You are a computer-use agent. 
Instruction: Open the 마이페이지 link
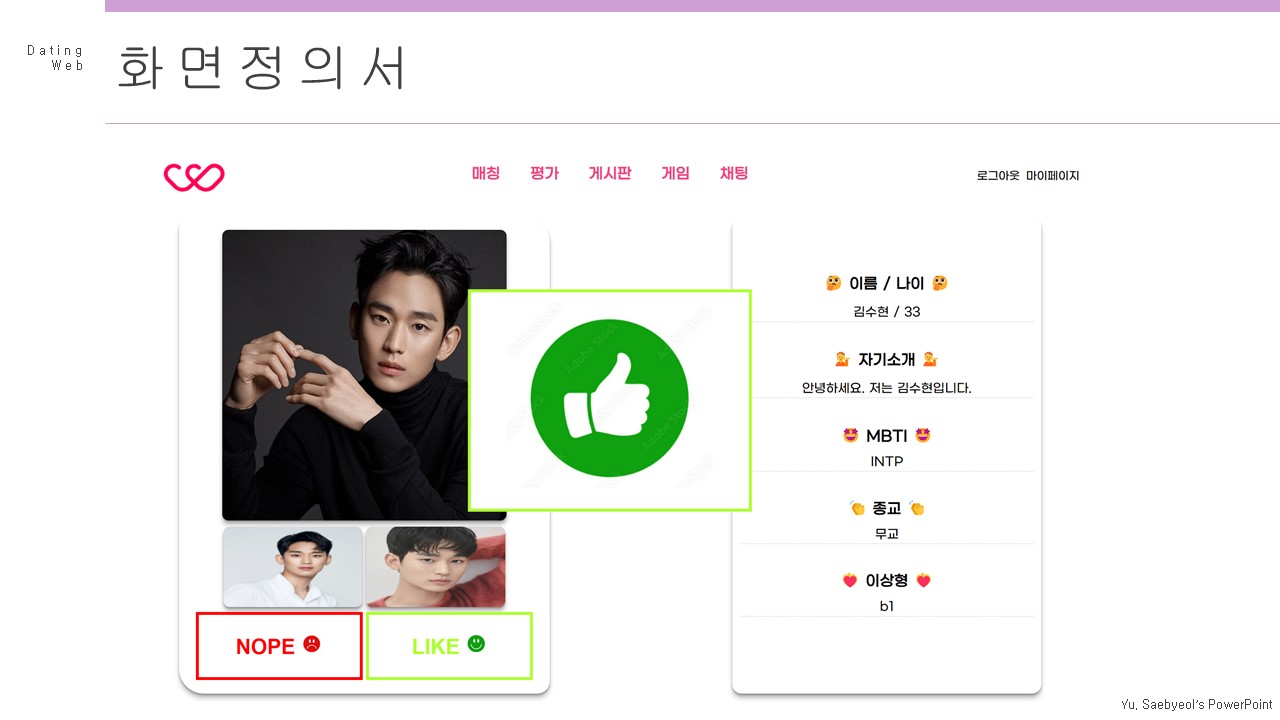coord(1053,176)
